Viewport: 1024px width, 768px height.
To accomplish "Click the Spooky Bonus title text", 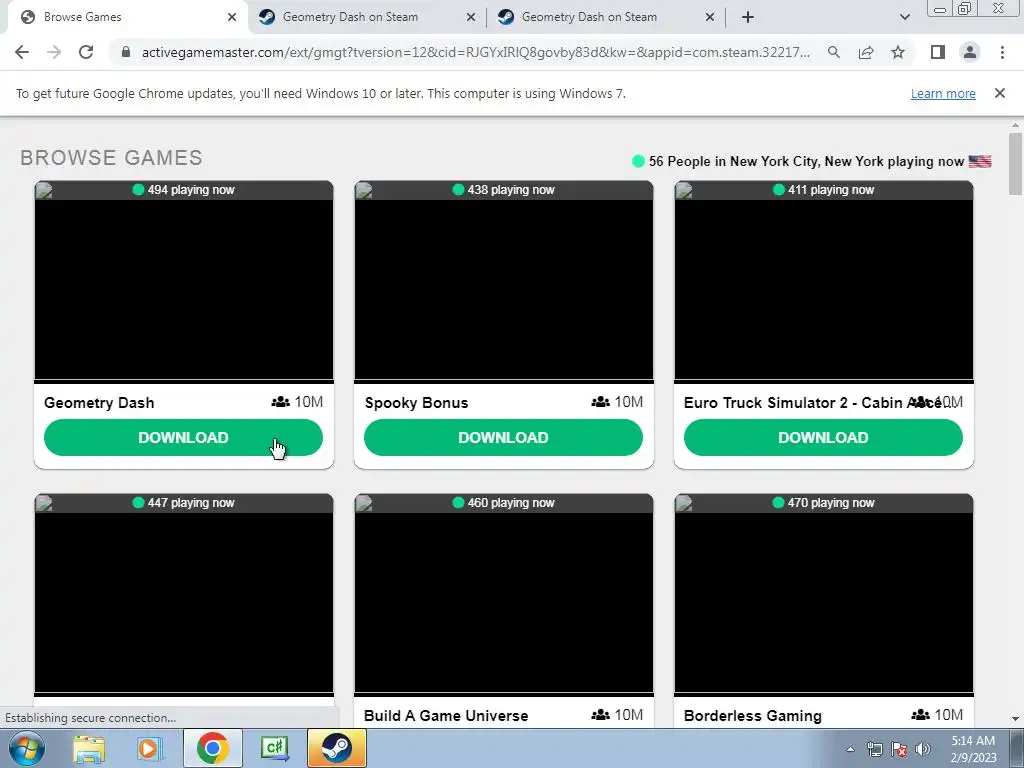I will pyautogui.click(x=417, y=403).
